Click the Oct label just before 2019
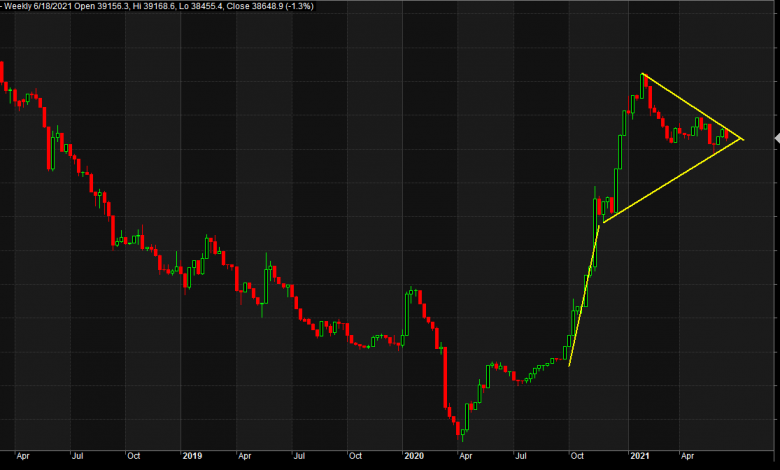The image size is (780, 470). click(x=133, y=455)
